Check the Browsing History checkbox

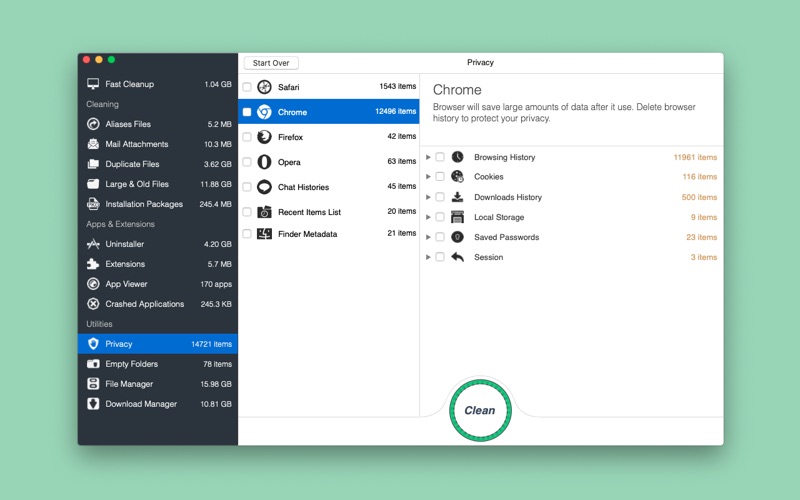(440, 157)
